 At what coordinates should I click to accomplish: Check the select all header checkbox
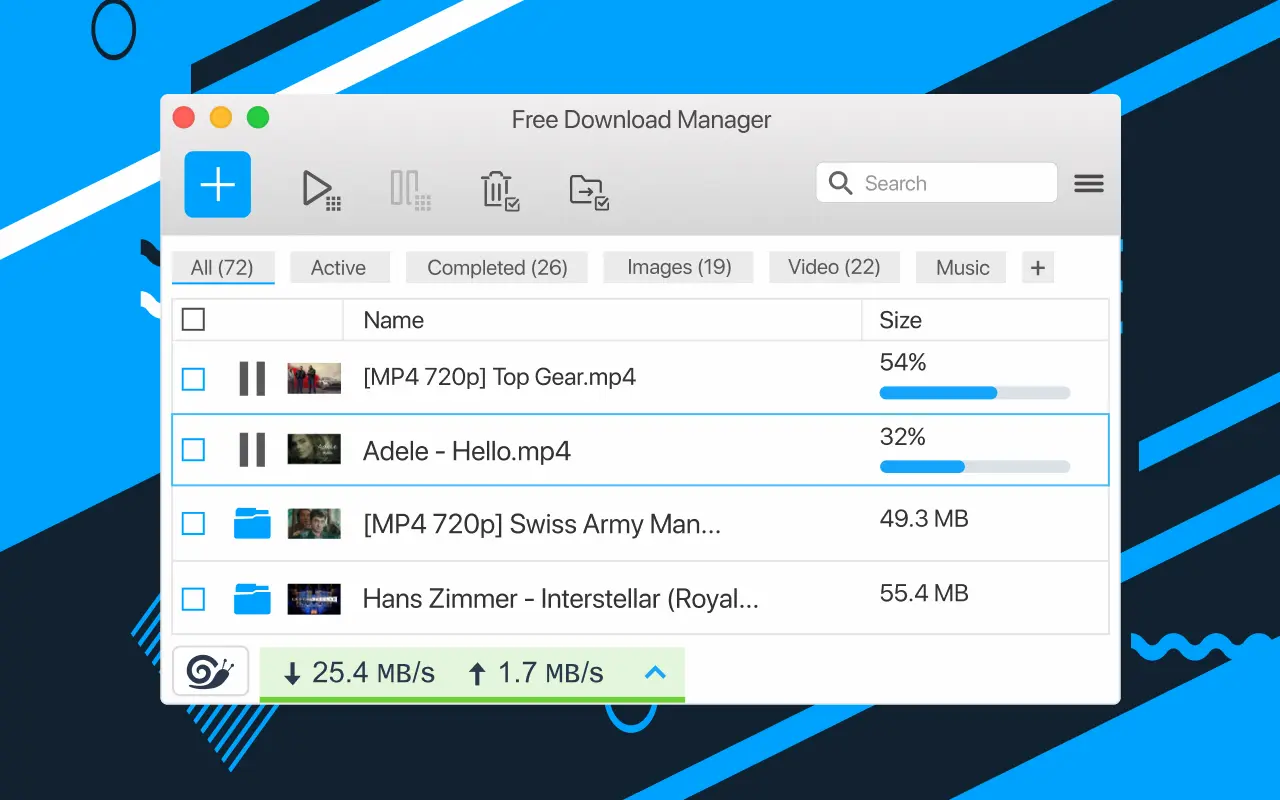point(193,320)
